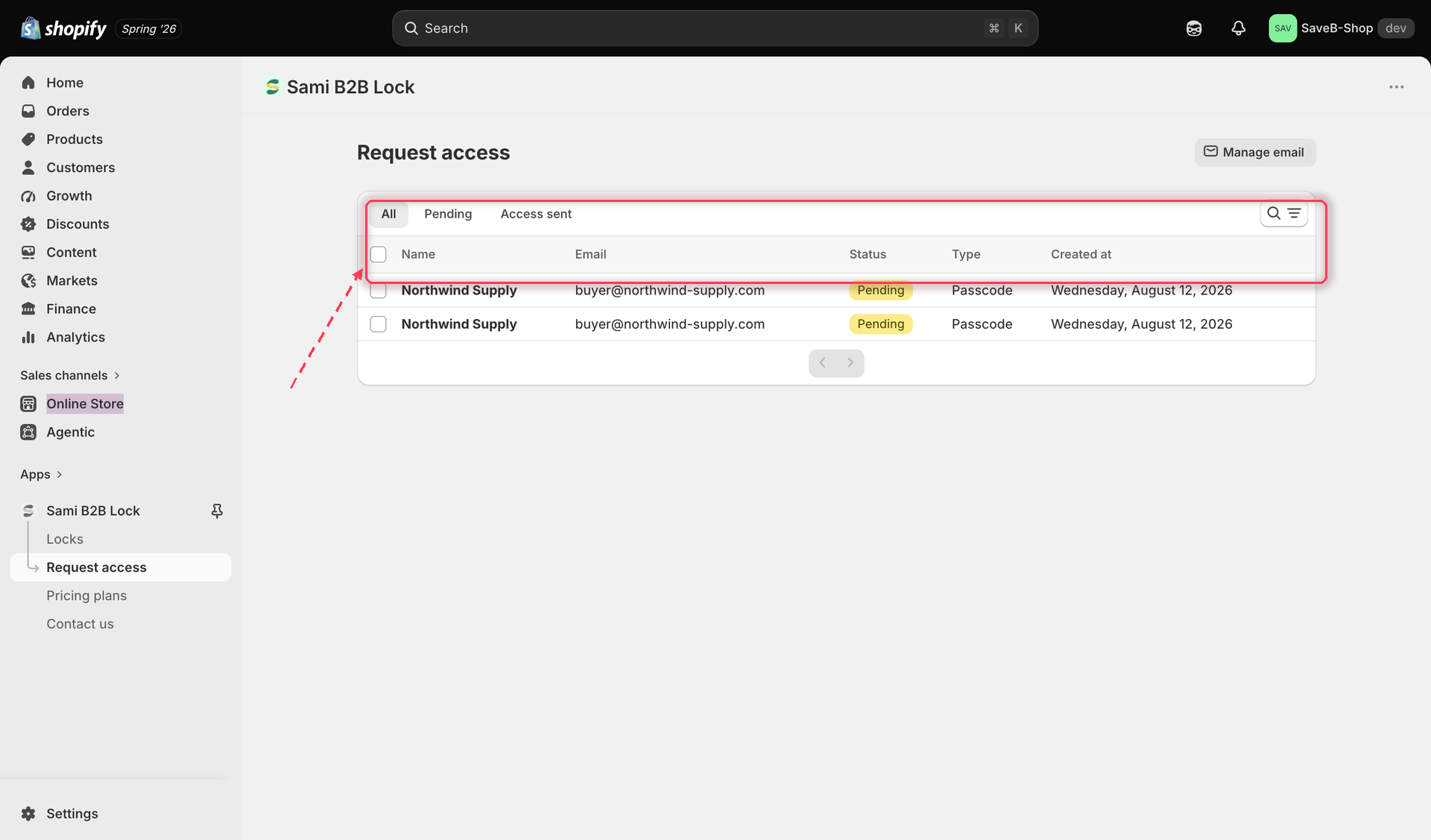
Task: Open the SaveB-Shop account menu
Action: [x=1341, y=28]
